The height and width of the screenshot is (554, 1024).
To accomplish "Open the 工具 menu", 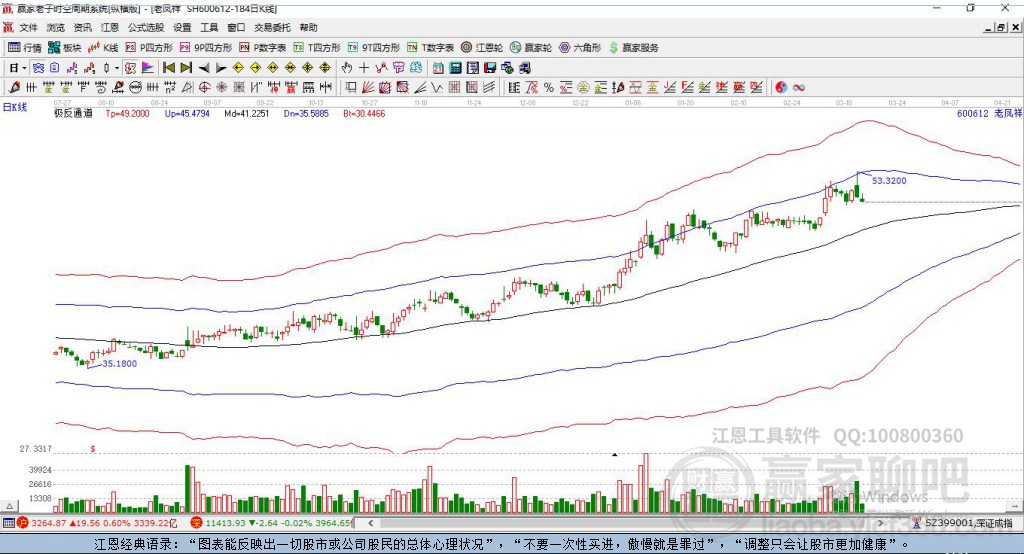I will tap(209, 27).
